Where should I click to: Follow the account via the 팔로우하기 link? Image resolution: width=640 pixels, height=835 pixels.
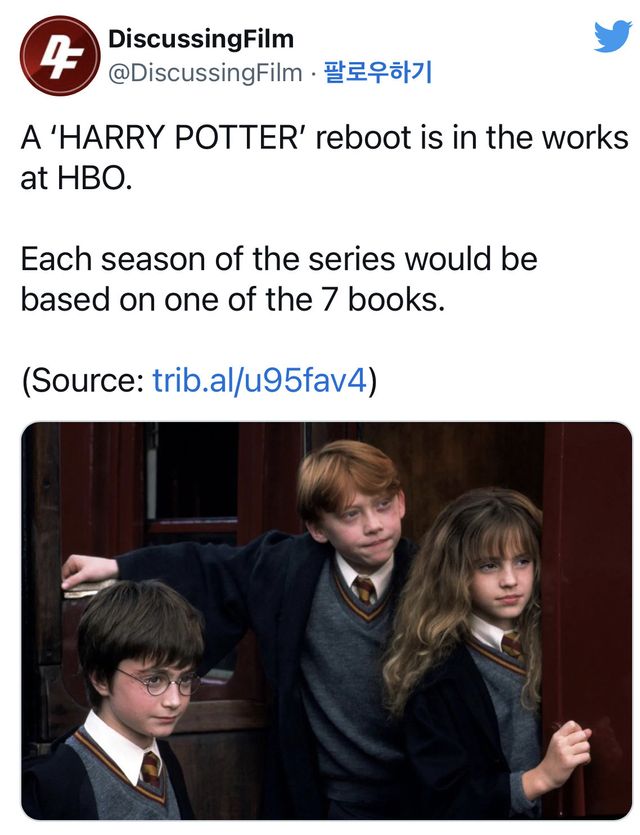378,72
